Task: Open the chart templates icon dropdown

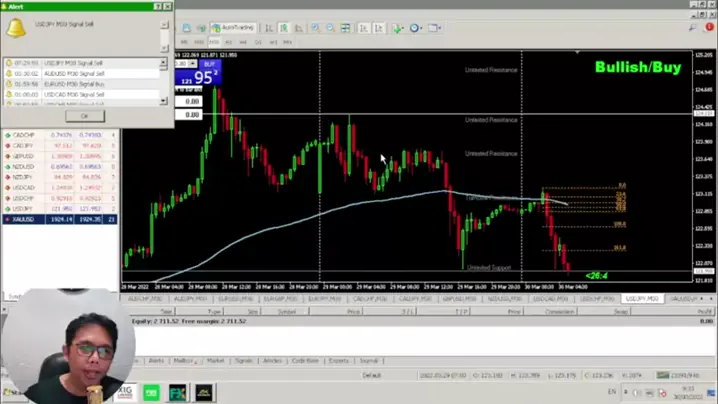Action: (x=435, y=28)
